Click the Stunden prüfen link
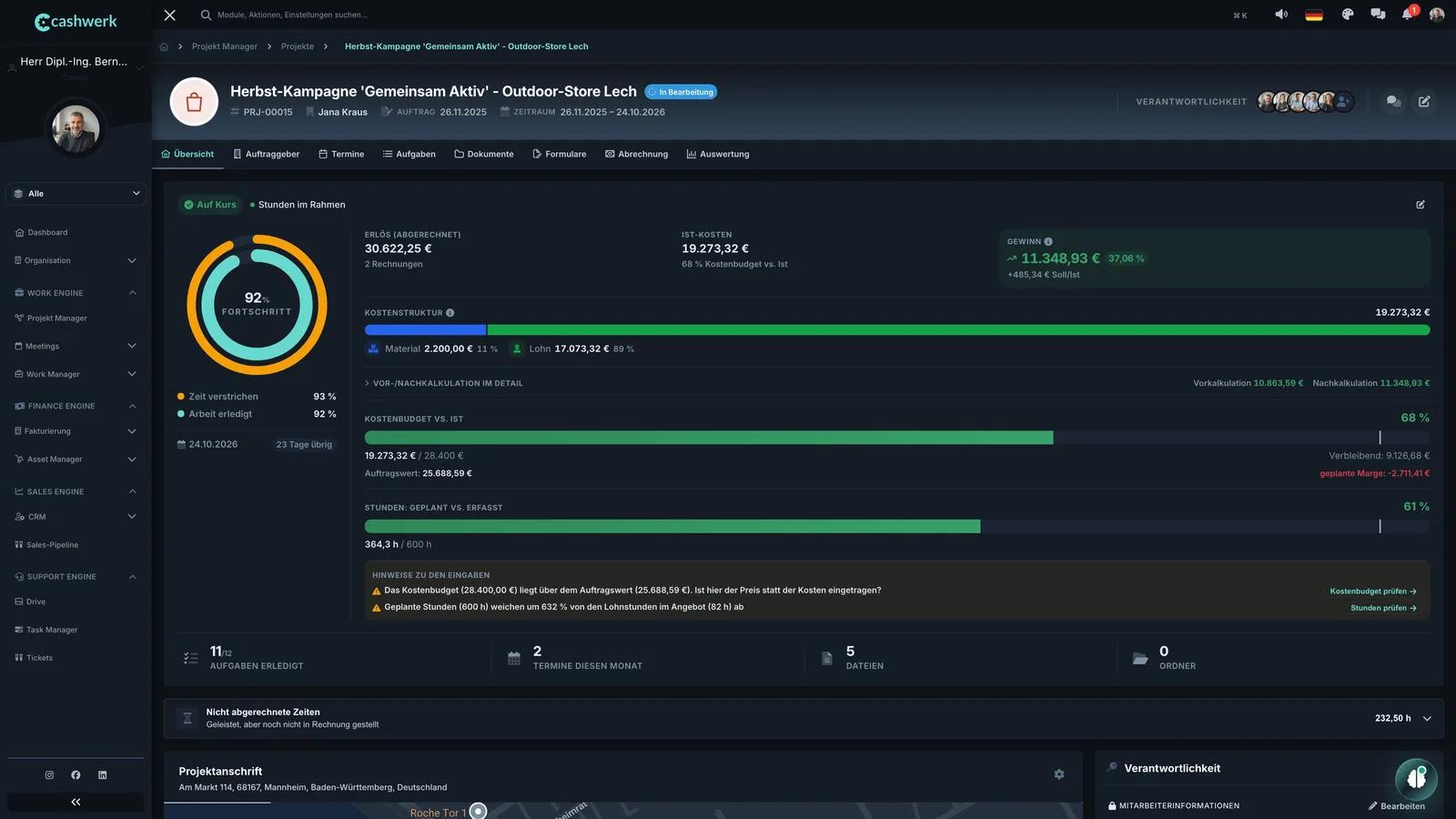The height and width of the screenshot is (819, 1456). pos(1383,608)
